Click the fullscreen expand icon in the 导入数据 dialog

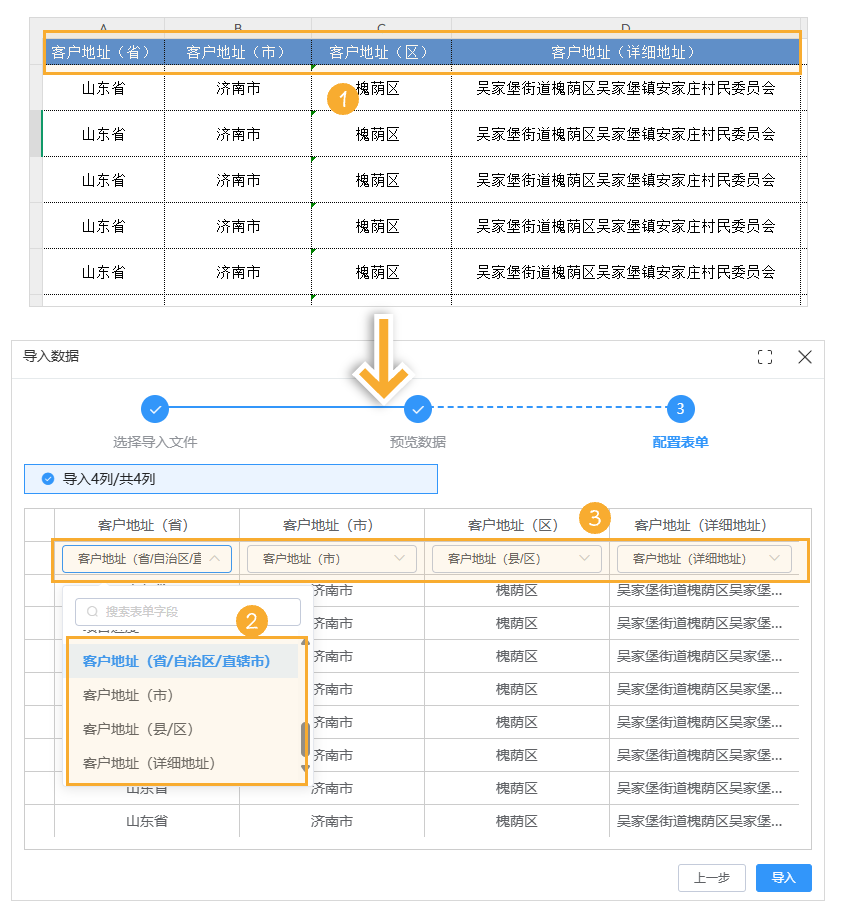763,356
